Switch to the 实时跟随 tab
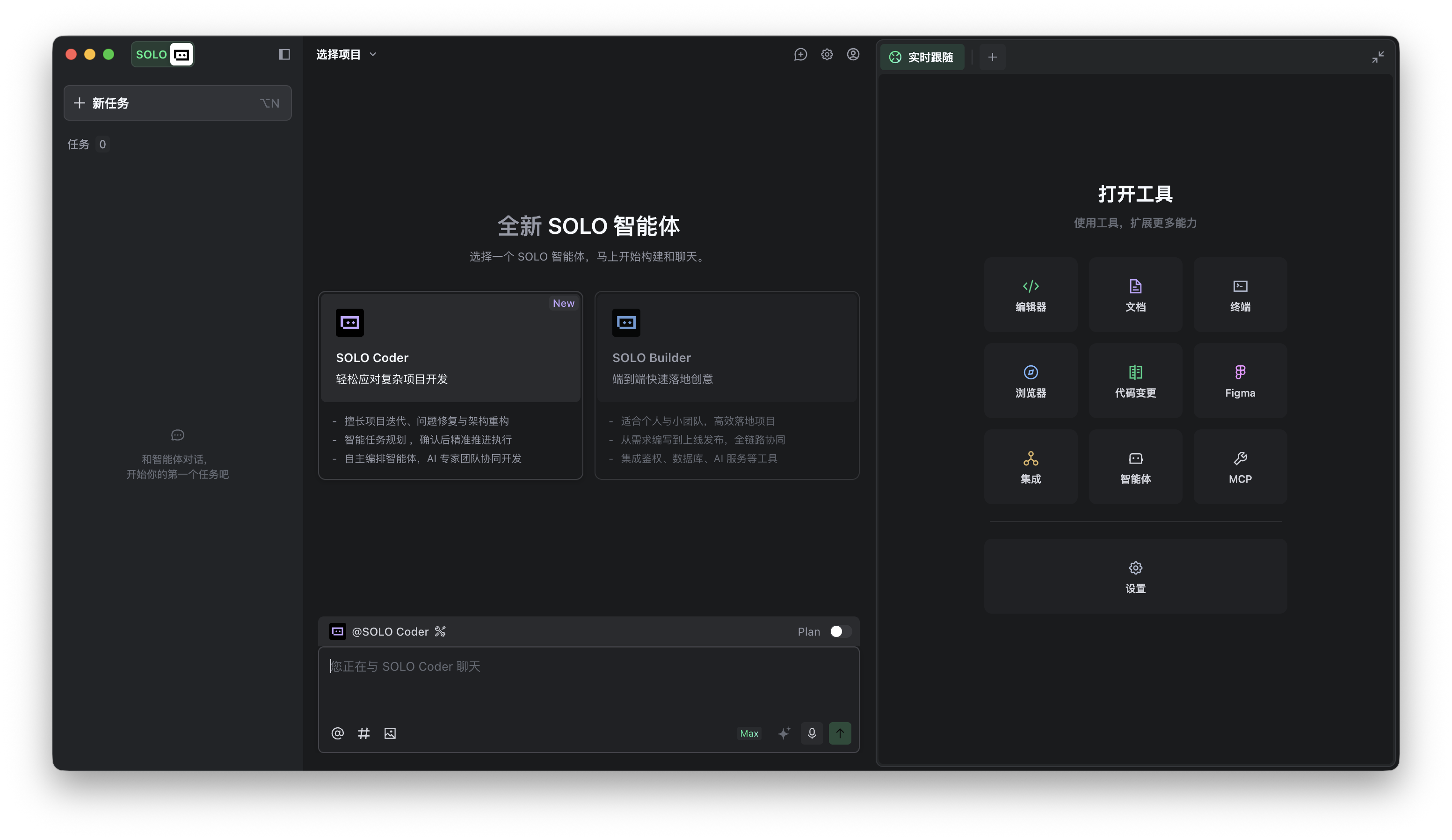Image resolution: width=1452 pixels, height=840 pixels. point(922,57)
